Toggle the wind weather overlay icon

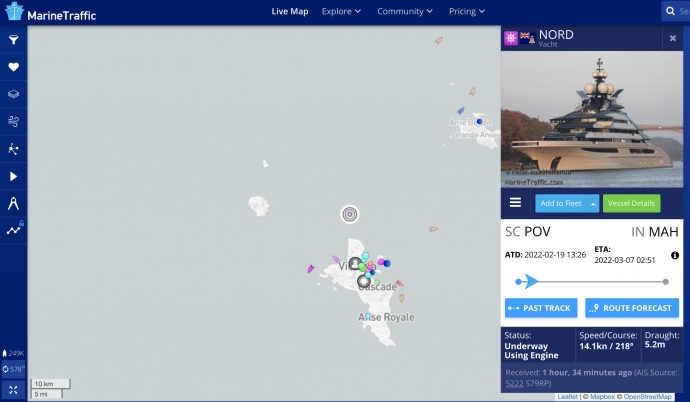(x=14, y=121)
